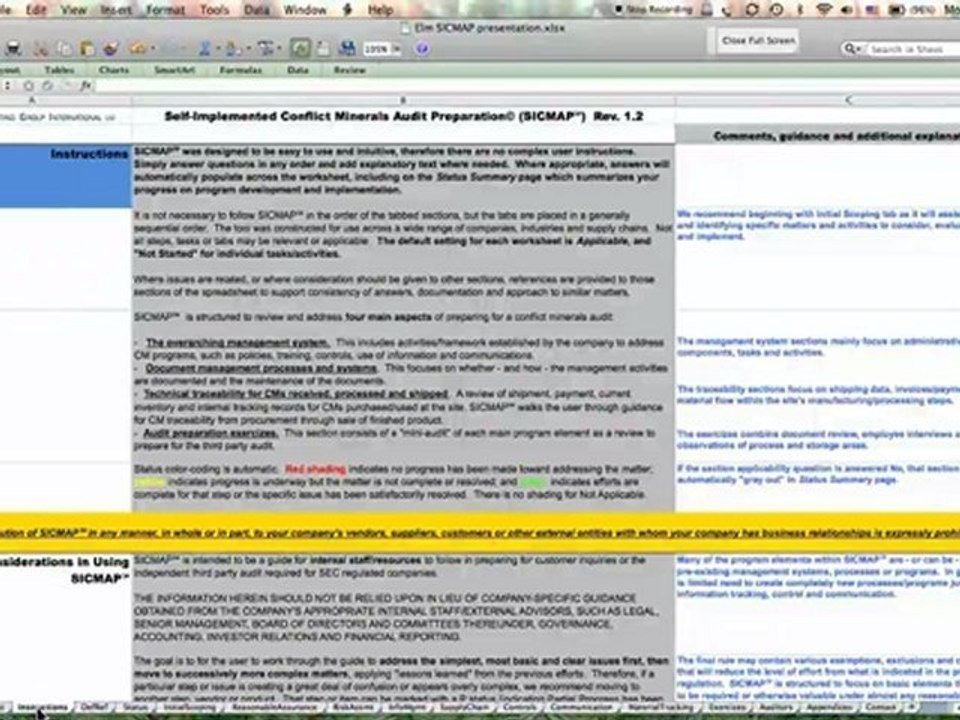The height and width of the screenshot is (720, 960).
Task: Open the Format menu
Action: 165,10
